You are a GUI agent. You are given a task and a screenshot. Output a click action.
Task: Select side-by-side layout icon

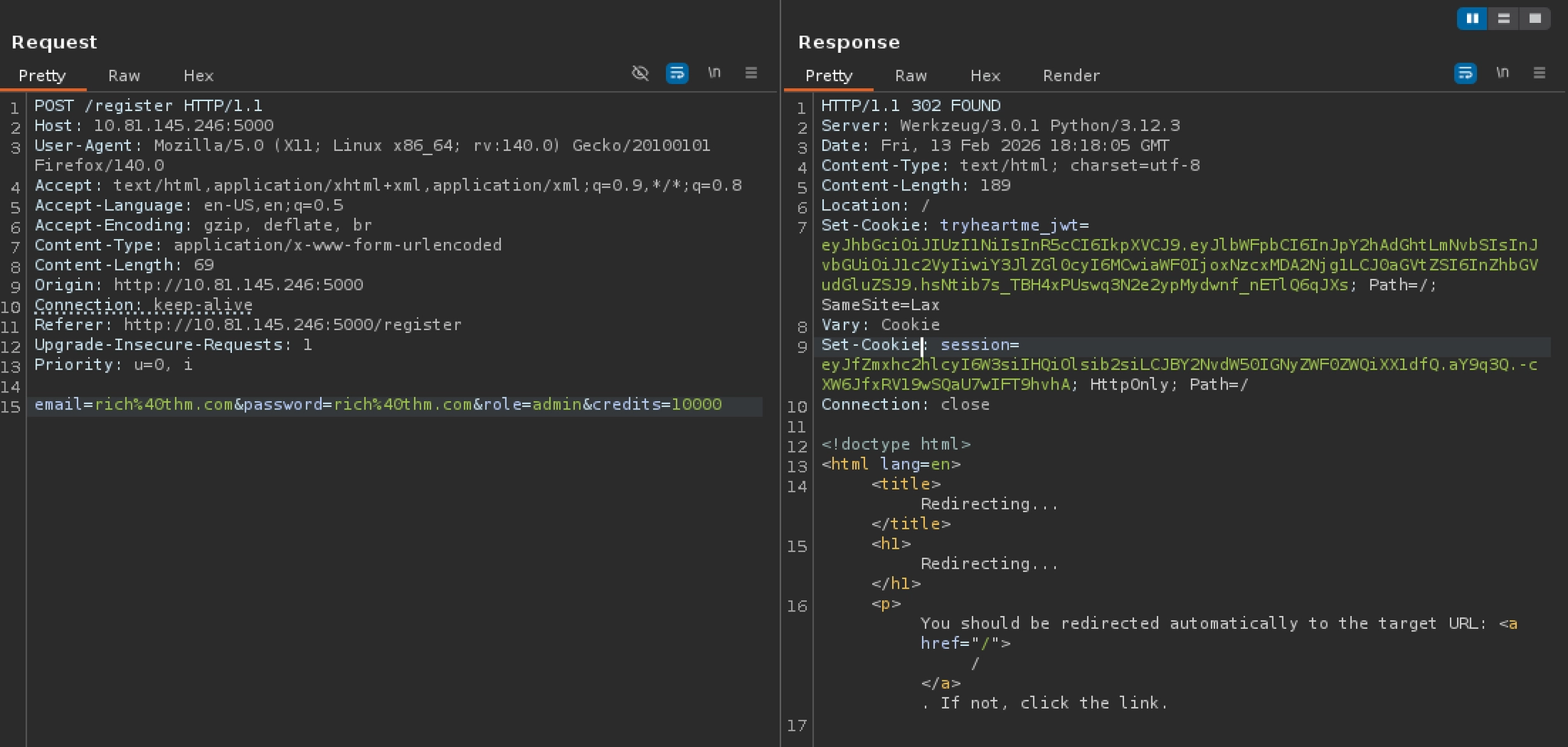(1472, 18)
